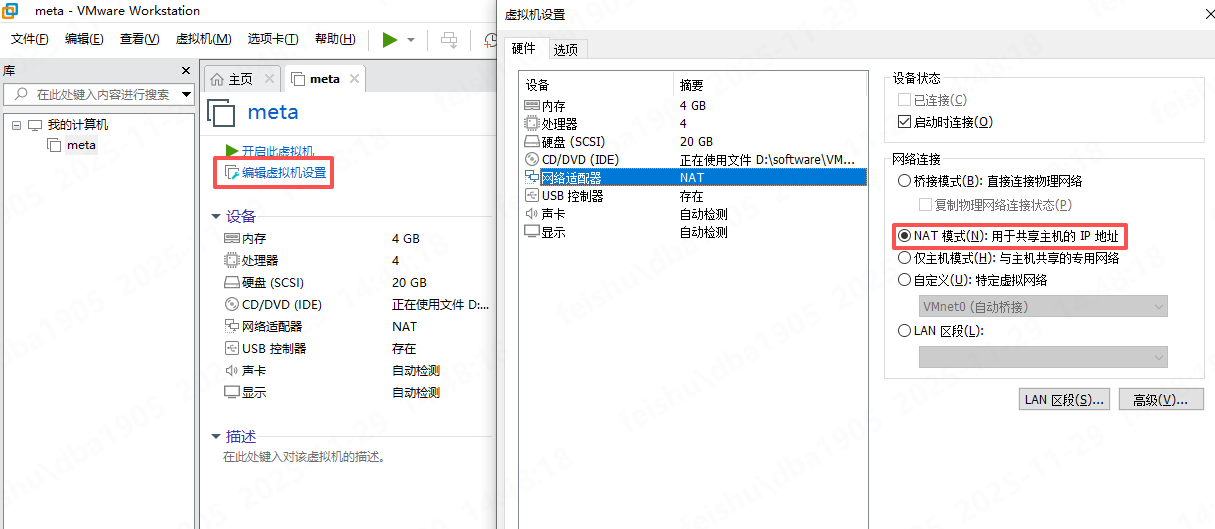1215x529 pixels.
Task: Select CD/DVD (IDE) icon in settings list
Action: [532, 160]
